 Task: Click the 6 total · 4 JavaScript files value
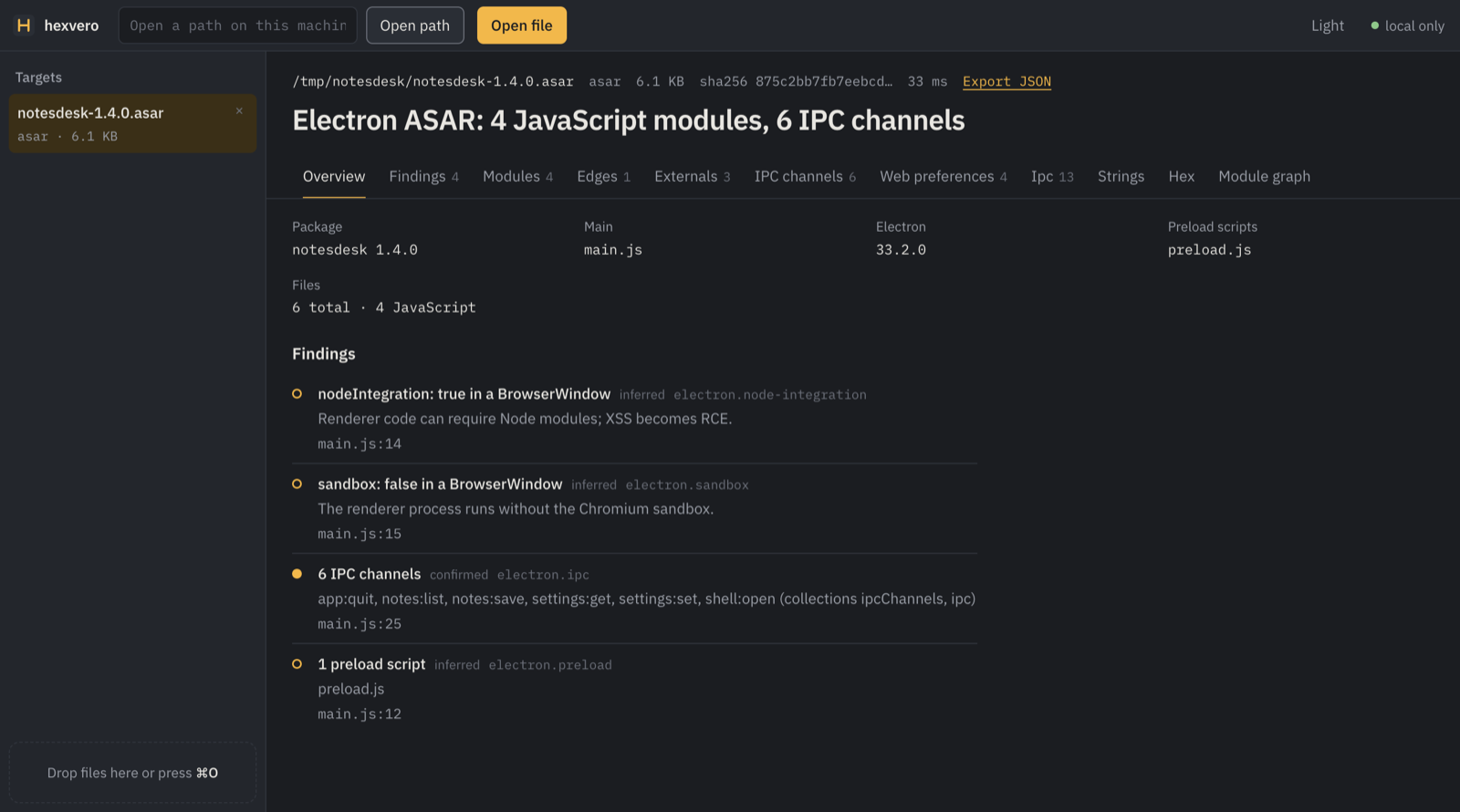tap(383, 307)
